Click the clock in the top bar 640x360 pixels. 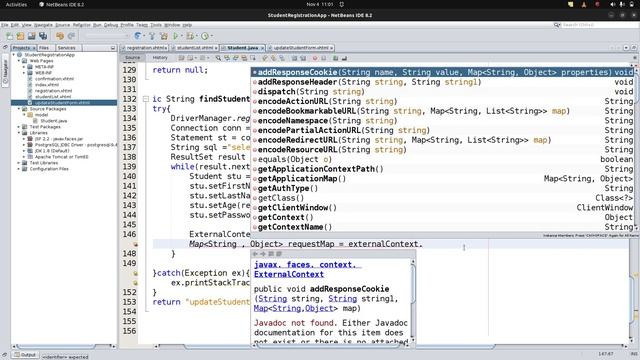(320, 4)
